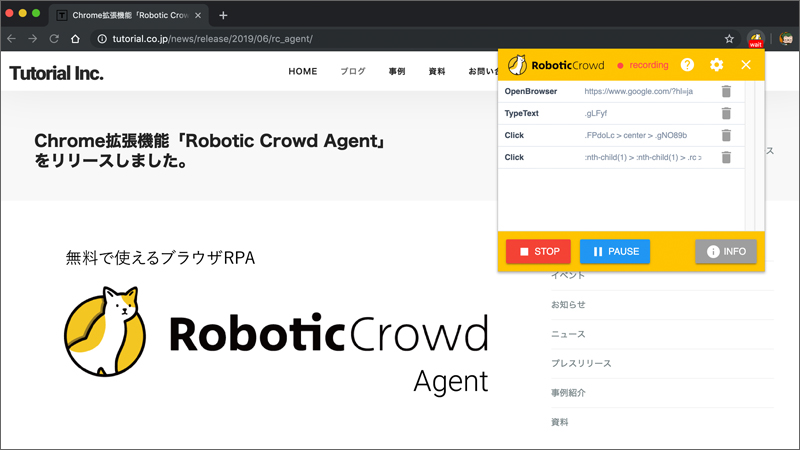This screenshot has height=450, width=800.
Task: Click the article headline text
Action: point(210,151)
